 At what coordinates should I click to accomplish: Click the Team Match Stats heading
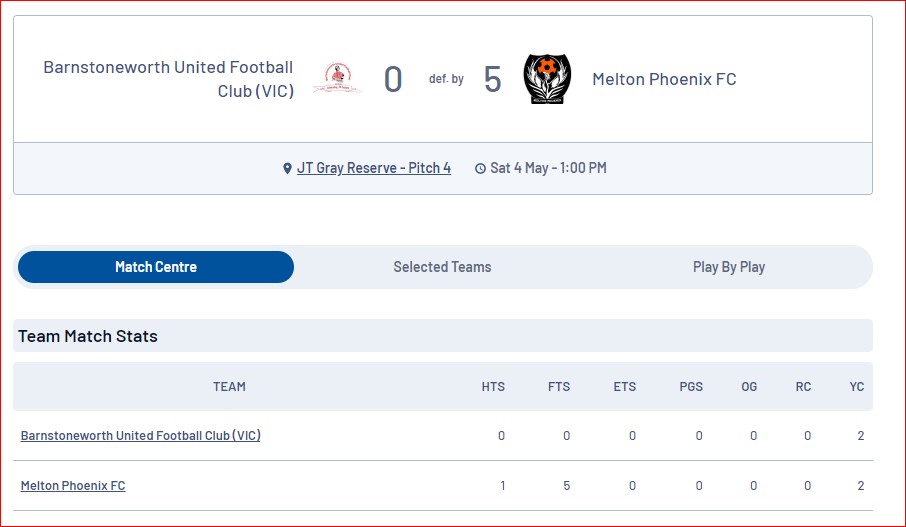(x=88, y=336)
